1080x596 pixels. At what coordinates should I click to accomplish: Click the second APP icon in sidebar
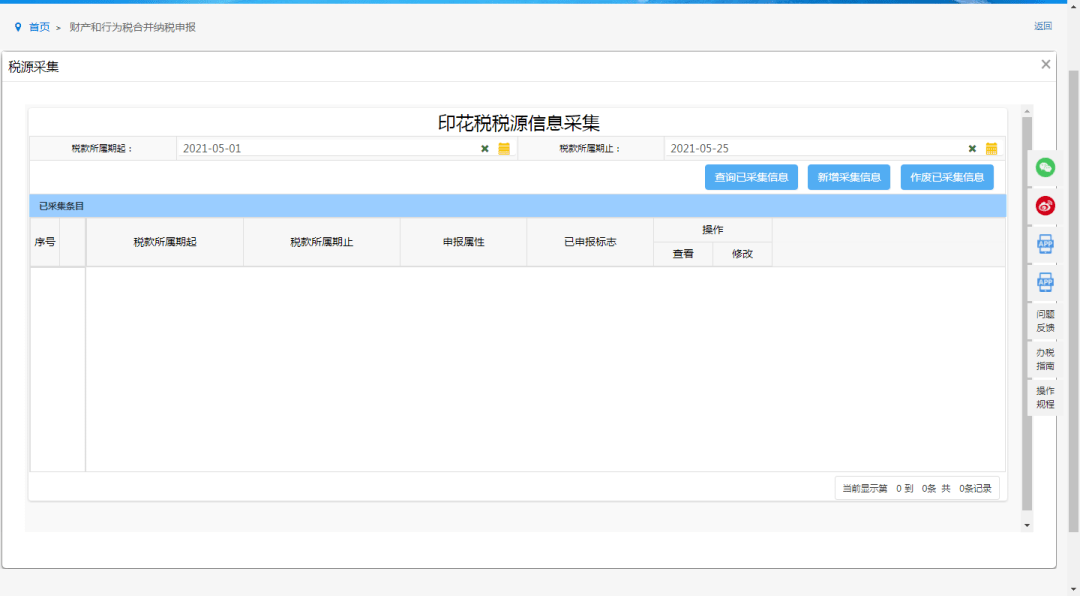(1044, 282)
